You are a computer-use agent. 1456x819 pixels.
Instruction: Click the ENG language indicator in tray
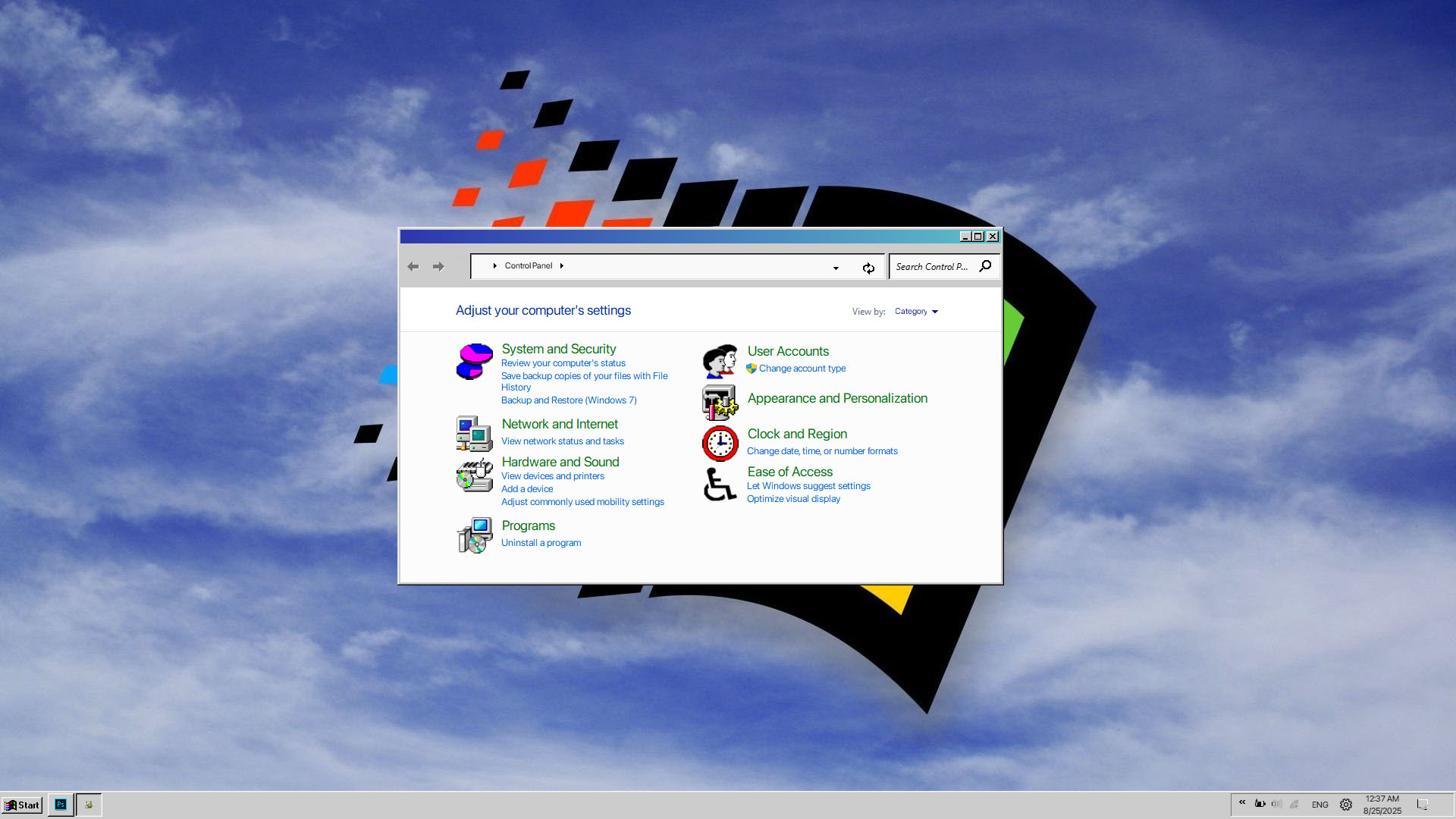[1319, 805]
